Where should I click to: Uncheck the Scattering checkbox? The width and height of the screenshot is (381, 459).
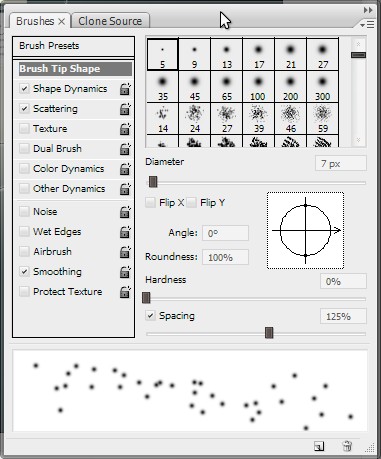pos(24,109)
